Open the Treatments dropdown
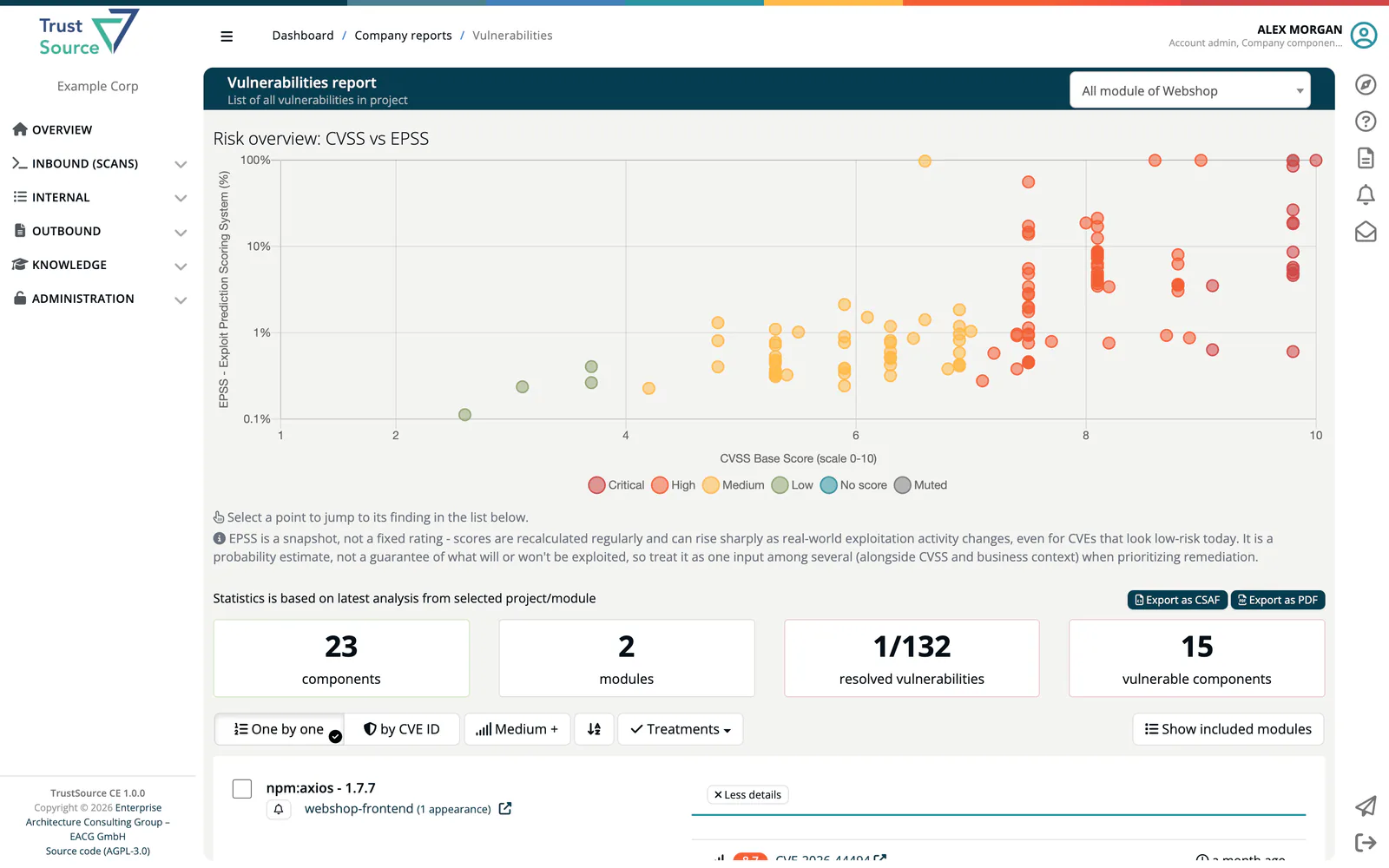1389x868 pixels. [681, 729]
